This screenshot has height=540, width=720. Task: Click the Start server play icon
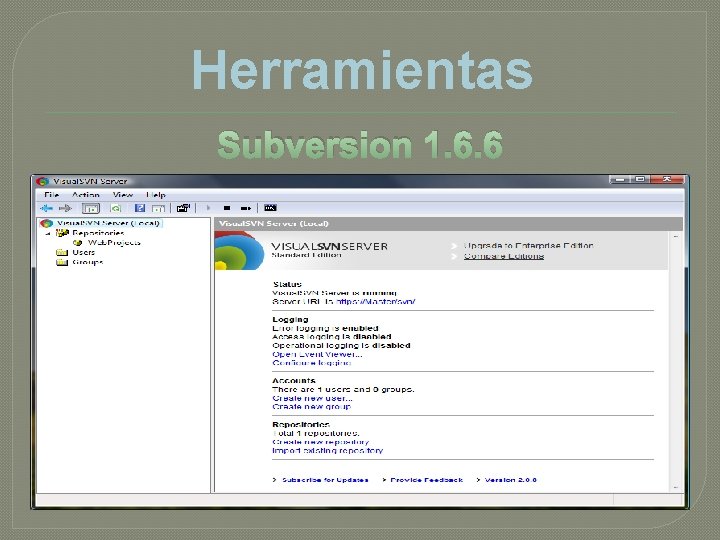pyautogui.click(x=208, y=208)
